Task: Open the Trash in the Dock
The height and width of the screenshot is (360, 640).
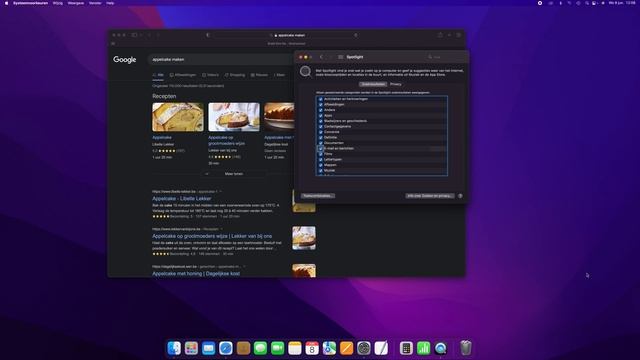Action: (466, 348)
